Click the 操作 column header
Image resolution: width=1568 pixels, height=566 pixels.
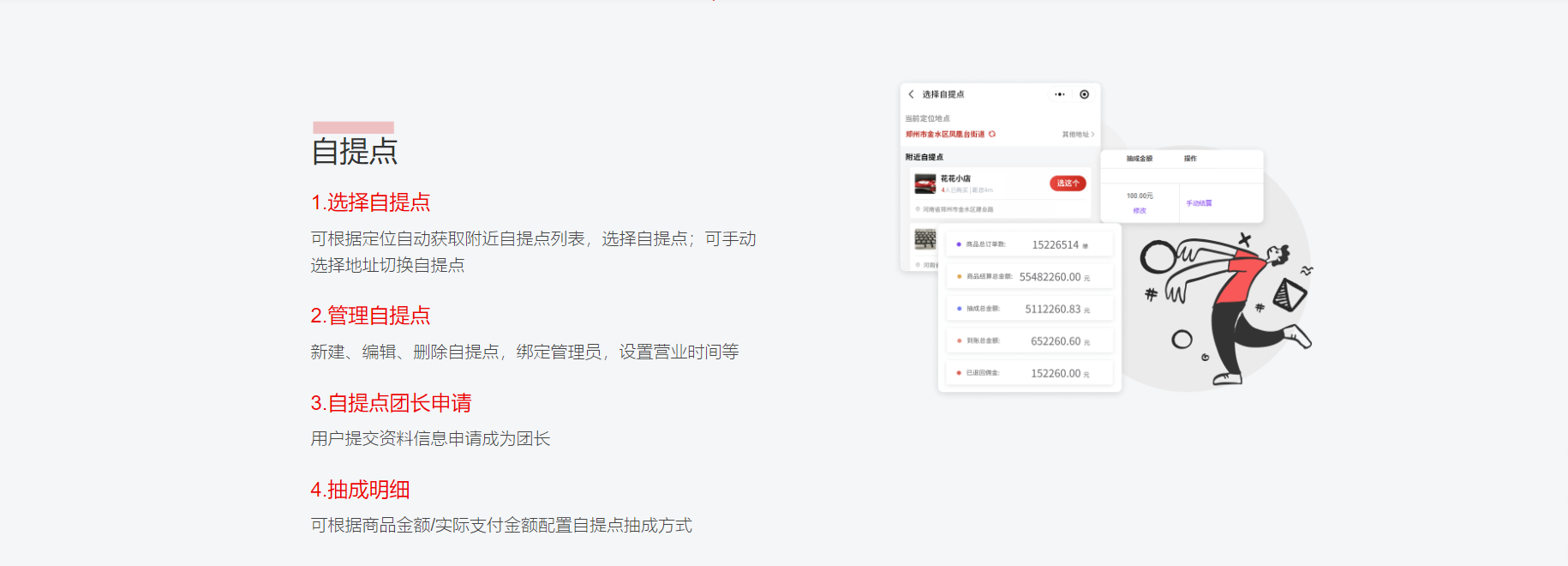(x=1190, y=159)
